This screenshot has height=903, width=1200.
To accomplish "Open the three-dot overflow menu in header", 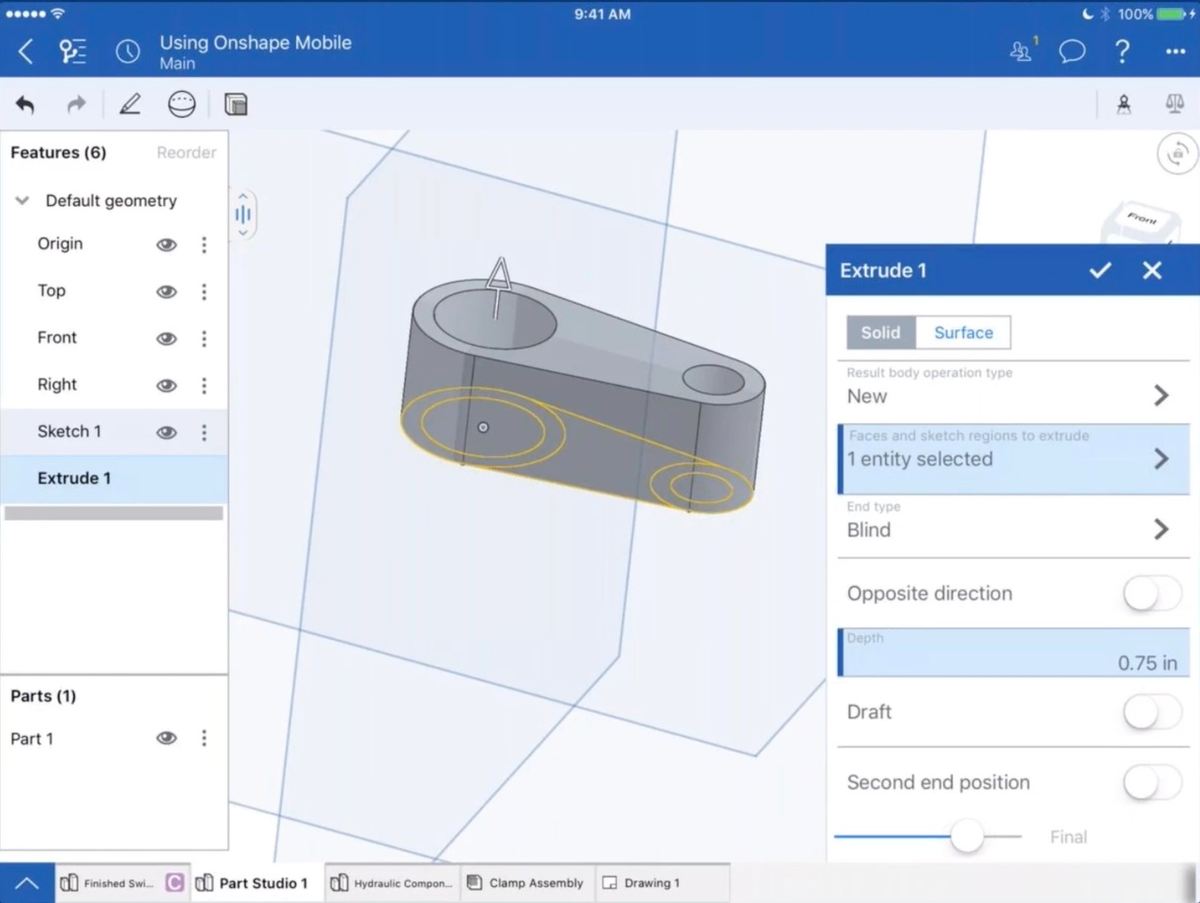I will tap(1175, 52).
